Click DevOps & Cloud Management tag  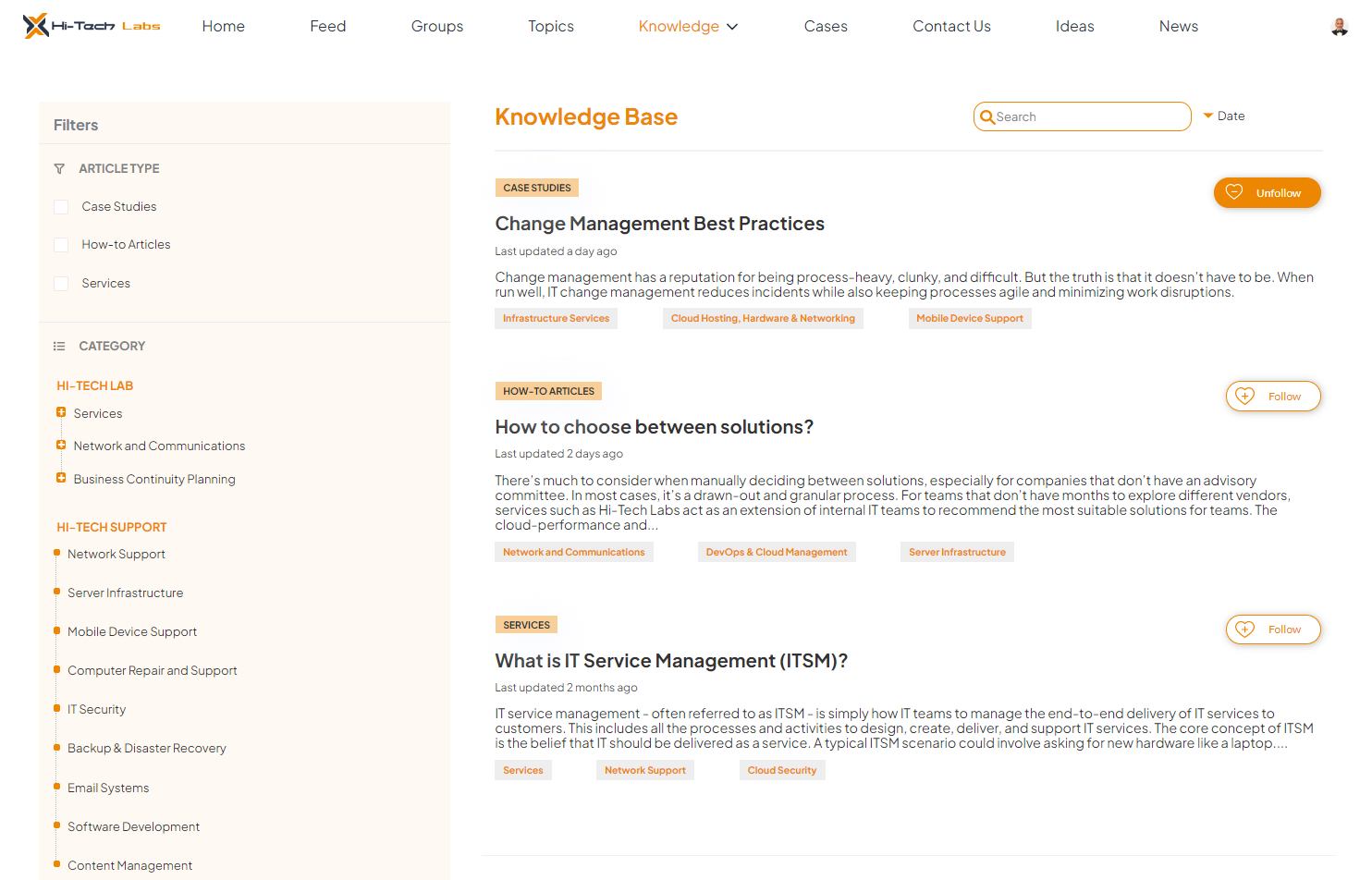pyautogui.click(x=777, y=552)
